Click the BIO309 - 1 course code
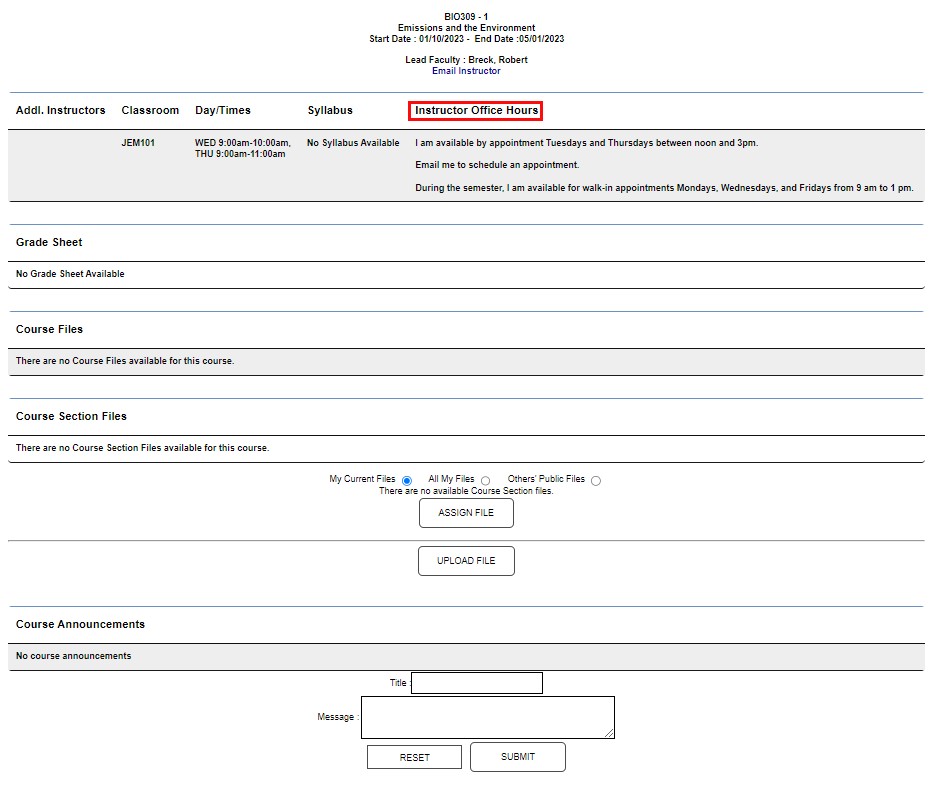 click(x=466, y=17)
